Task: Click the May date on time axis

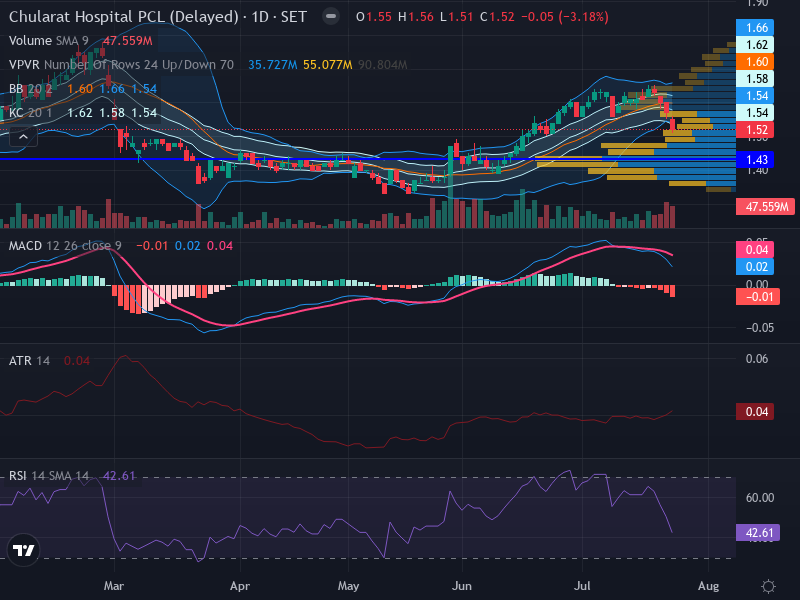Action: click(x=348, y=586)
